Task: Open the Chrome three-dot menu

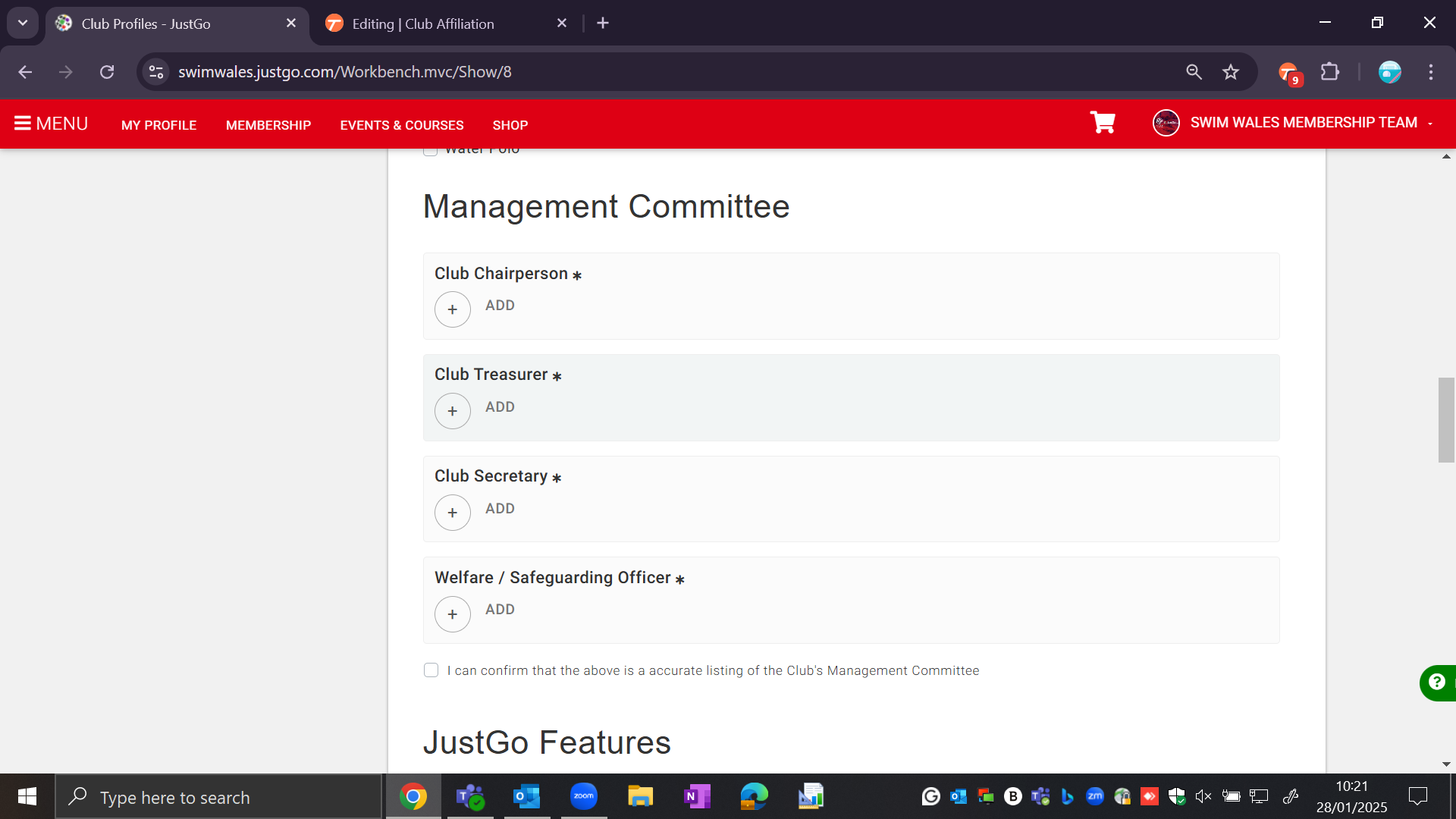Action: (x=1431, y=72)
